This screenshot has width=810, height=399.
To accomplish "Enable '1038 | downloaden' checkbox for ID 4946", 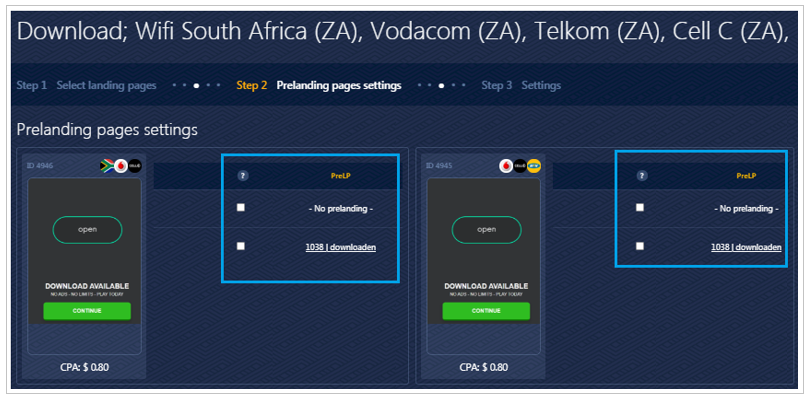I will coord(241,246).
